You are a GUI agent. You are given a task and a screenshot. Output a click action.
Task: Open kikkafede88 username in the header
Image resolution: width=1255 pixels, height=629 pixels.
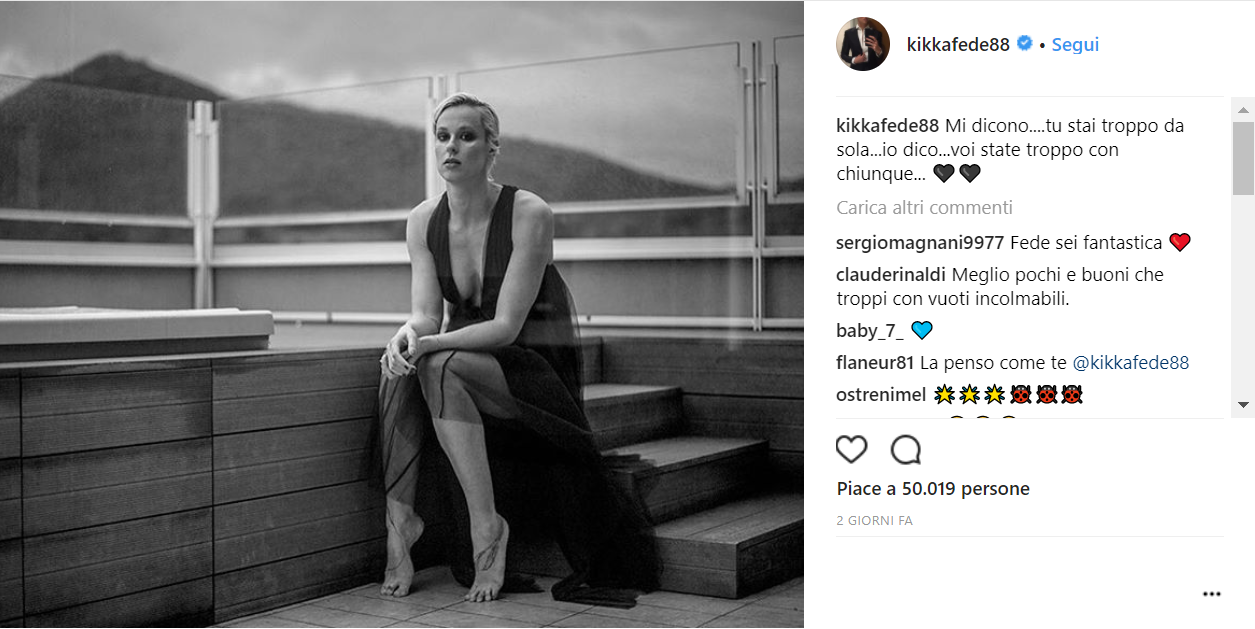coord(958,44)
